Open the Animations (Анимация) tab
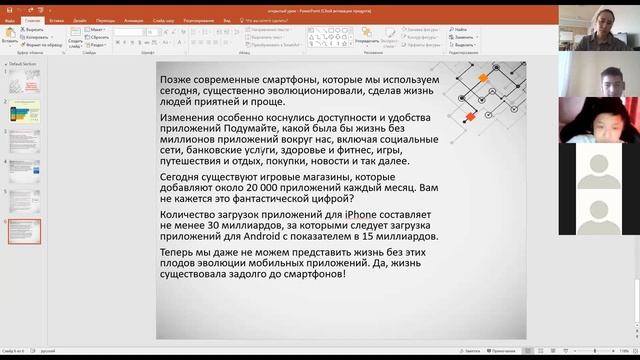 tap(133, 20)
